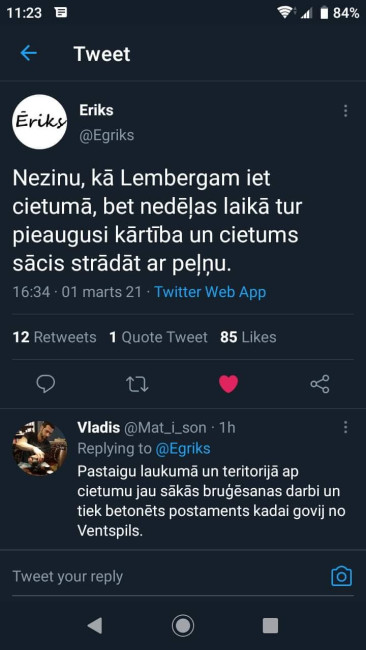
Task: Open the Twitter Web App link
Action: [x=210, y=292]
